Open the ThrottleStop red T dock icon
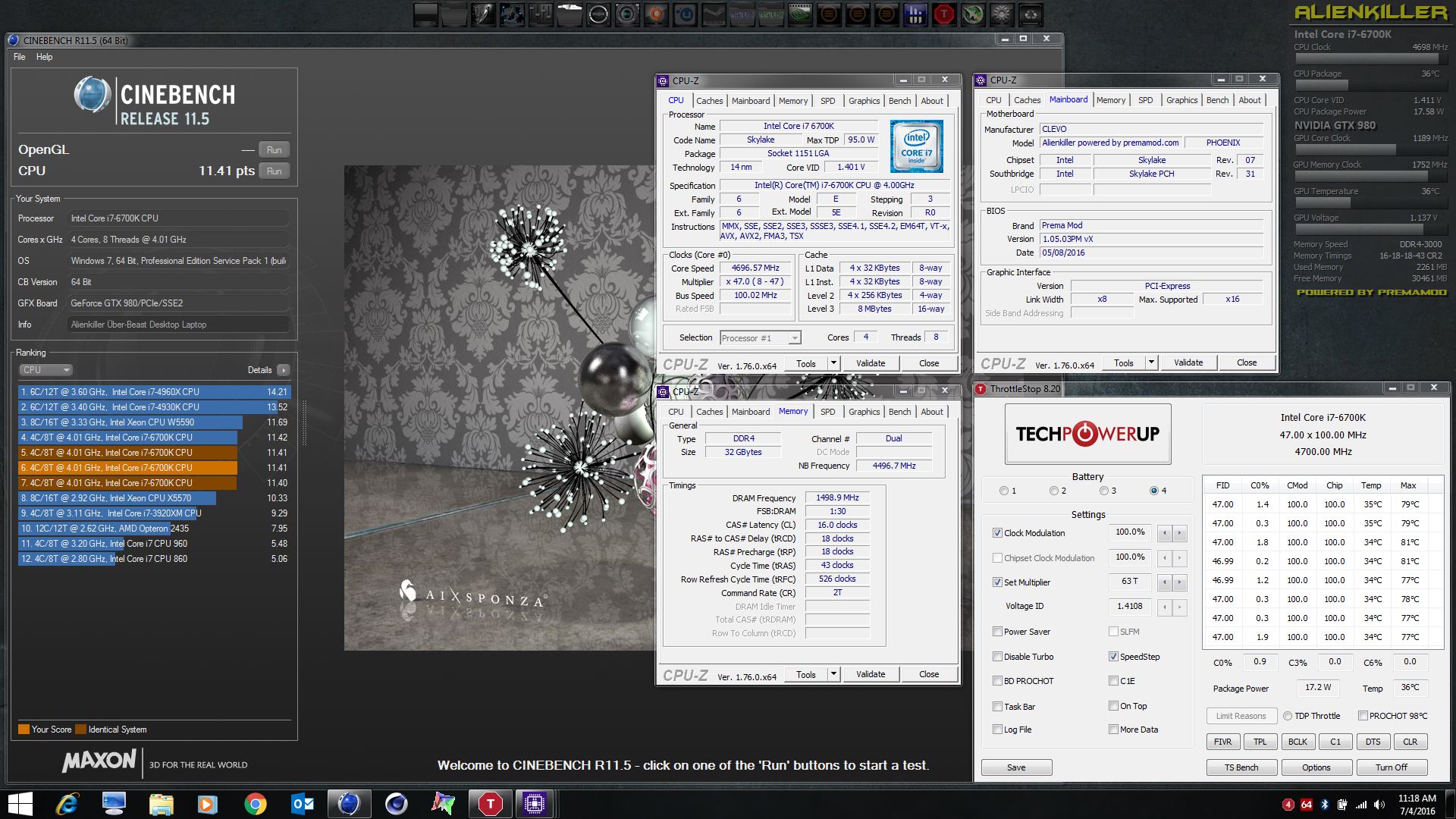 click(x=944, y=14)
